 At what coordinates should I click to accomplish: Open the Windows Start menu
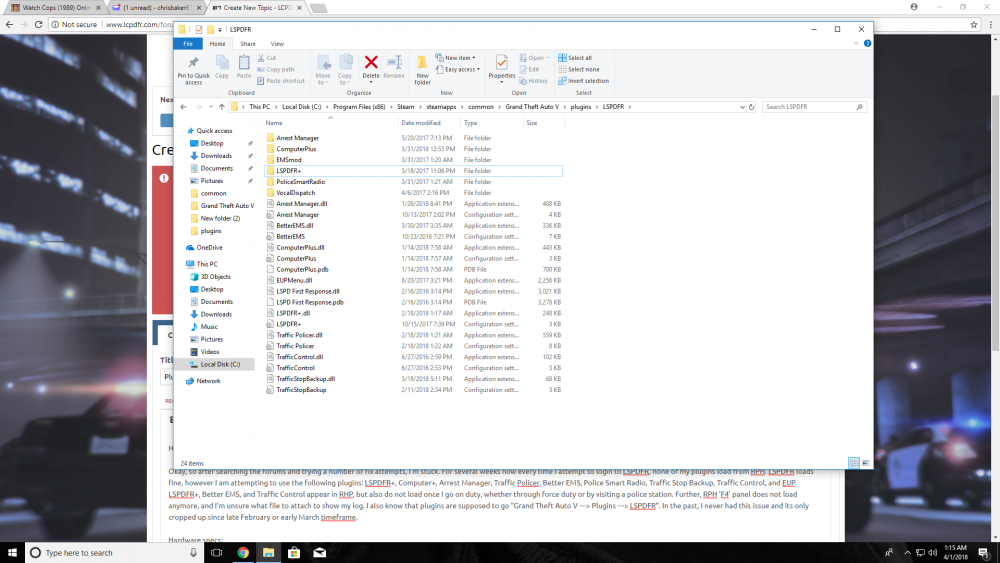(12, 553)
